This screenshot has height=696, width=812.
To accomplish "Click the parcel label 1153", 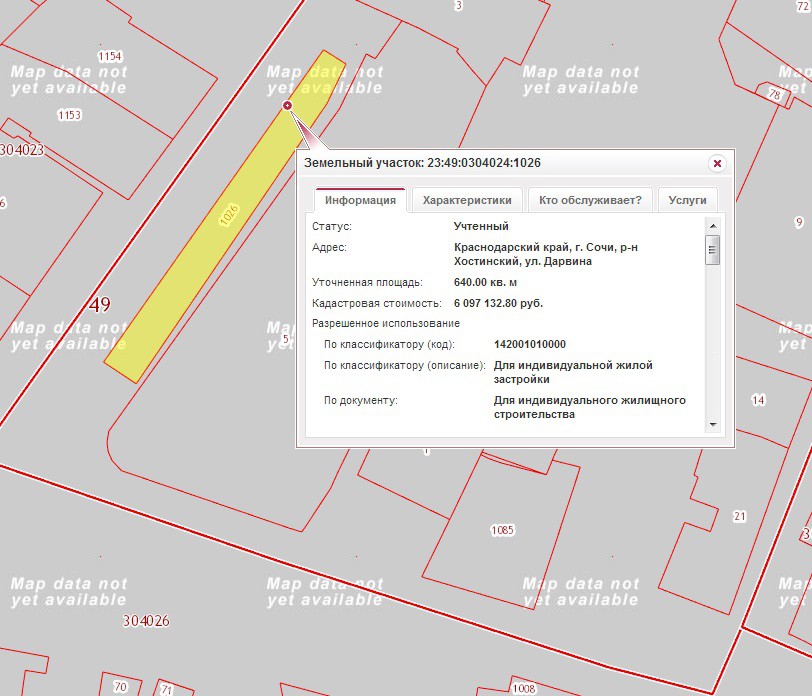I will click(69, 114).
